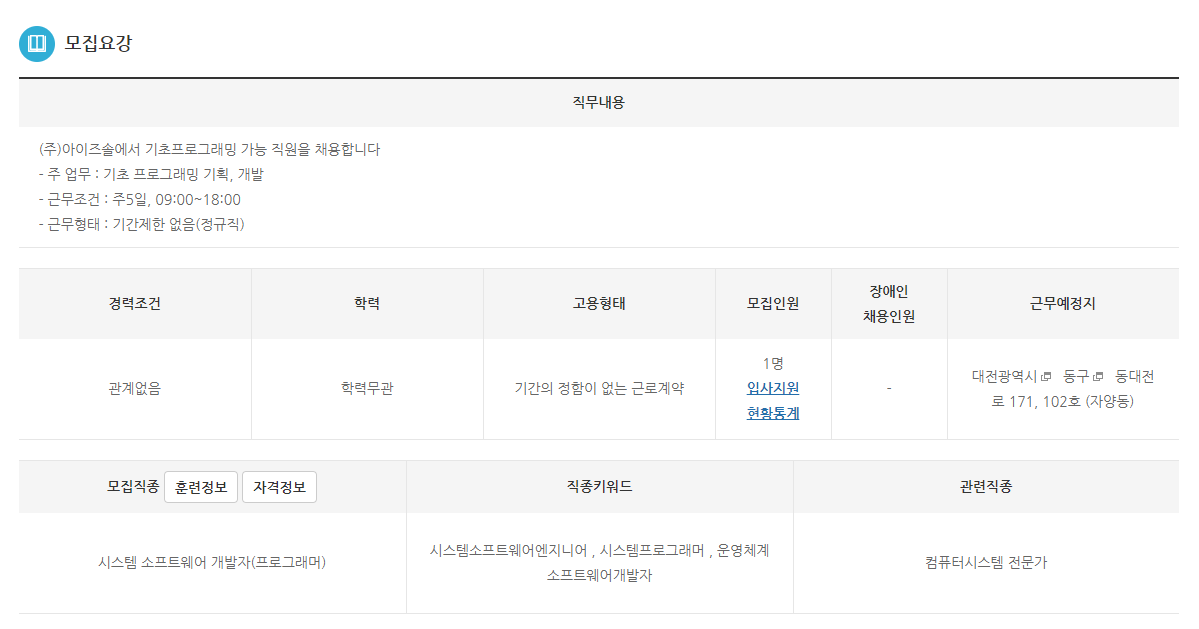Click the external-link icon after 동구
Viewport: 1199px width, 629px height.
[1098, 377]
